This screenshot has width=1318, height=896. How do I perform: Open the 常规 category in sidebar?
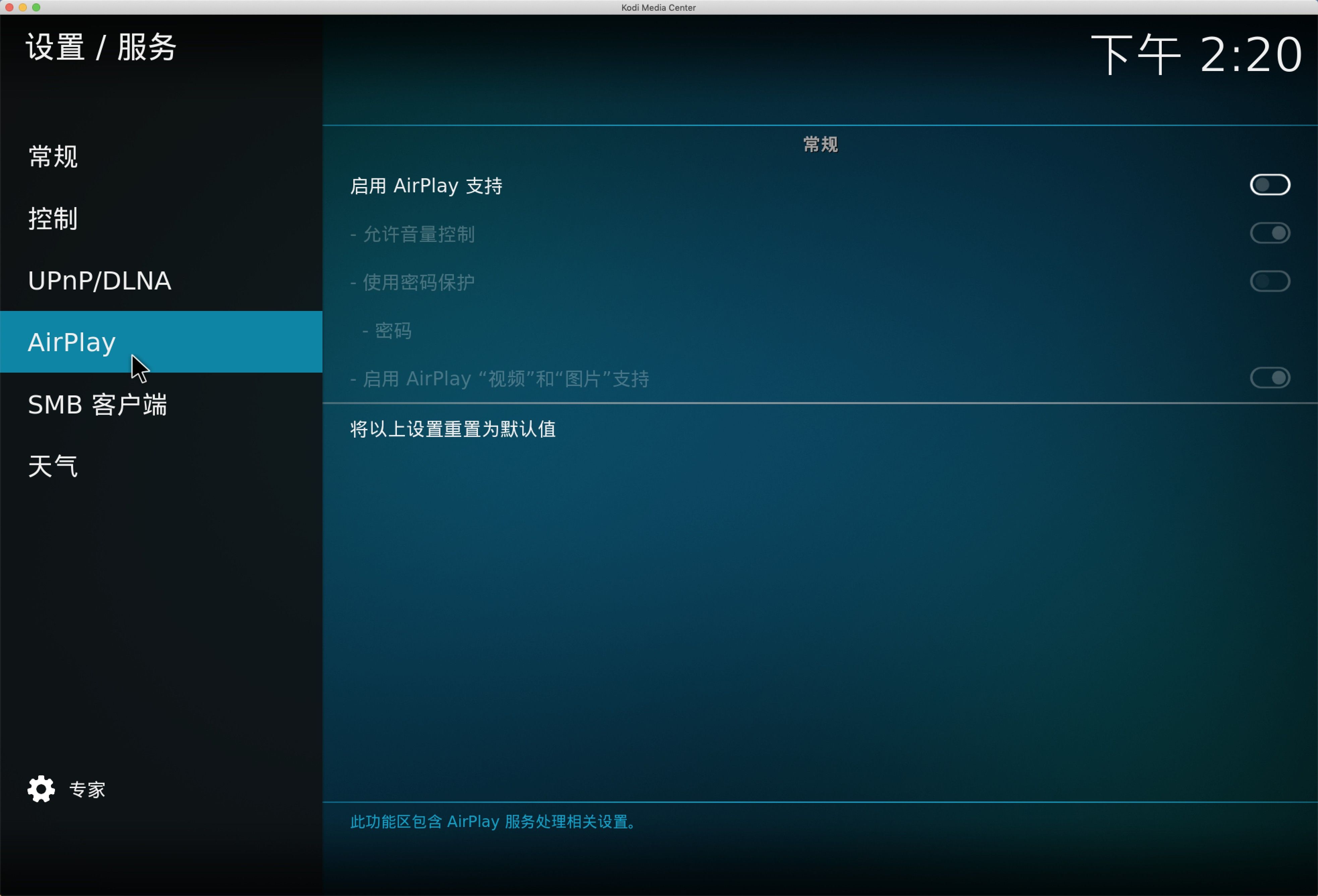pos(53,156)
